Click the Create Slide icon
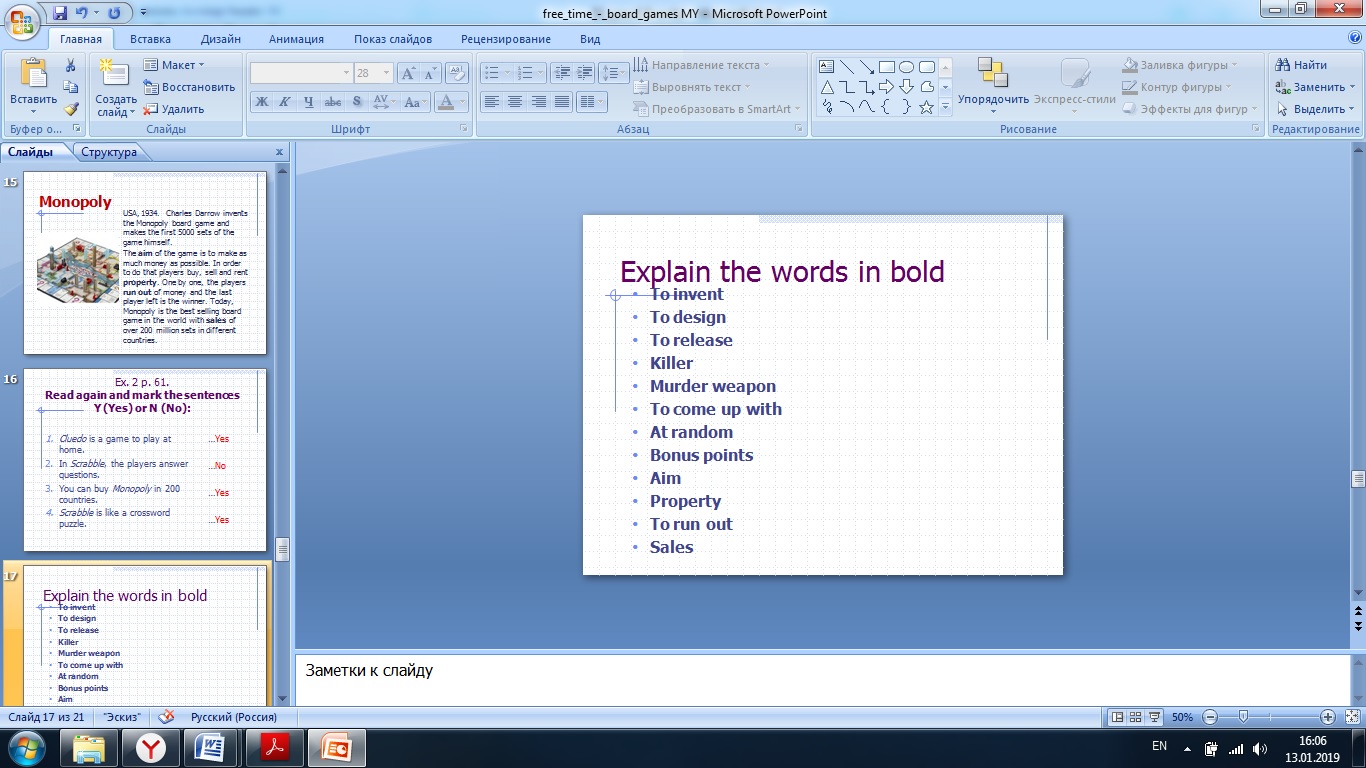The width and height of the screenshot is (1366, 768). coord(116,73)
